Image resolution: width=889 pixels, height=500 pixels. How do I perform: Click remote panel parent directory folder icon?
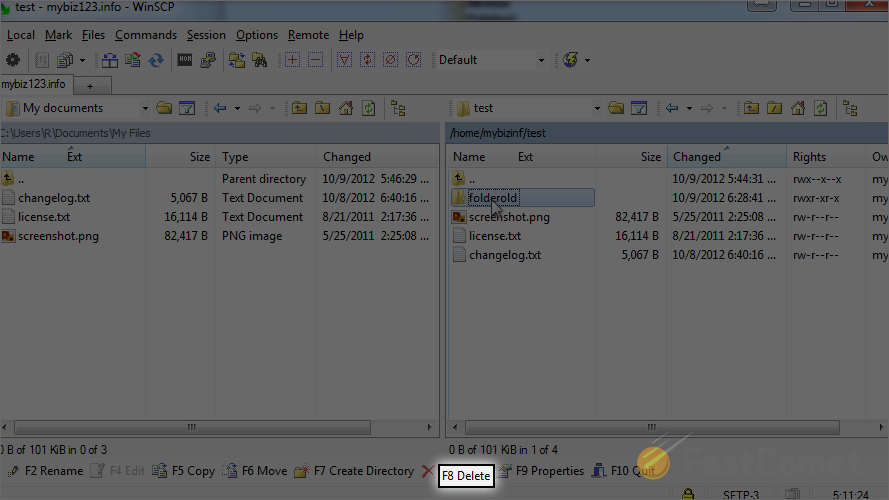[751, 108]
